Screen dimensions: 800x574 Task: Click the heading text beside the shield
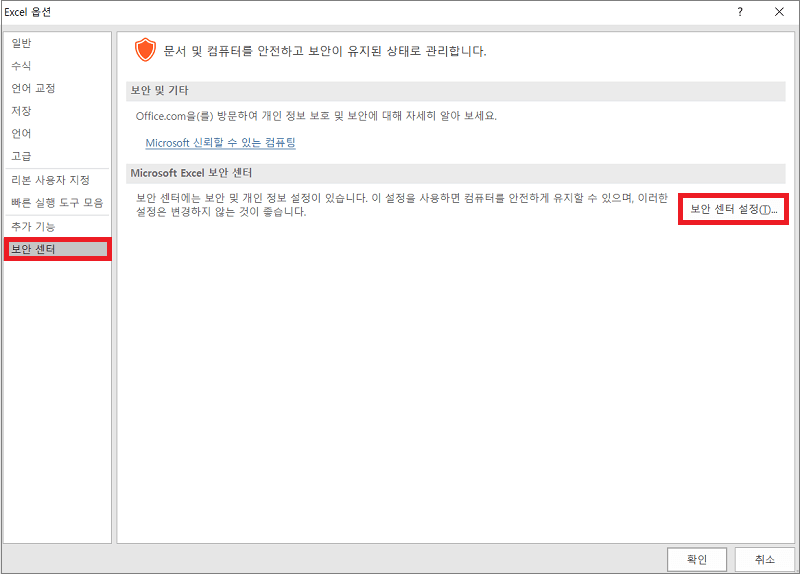pos(324,51)
